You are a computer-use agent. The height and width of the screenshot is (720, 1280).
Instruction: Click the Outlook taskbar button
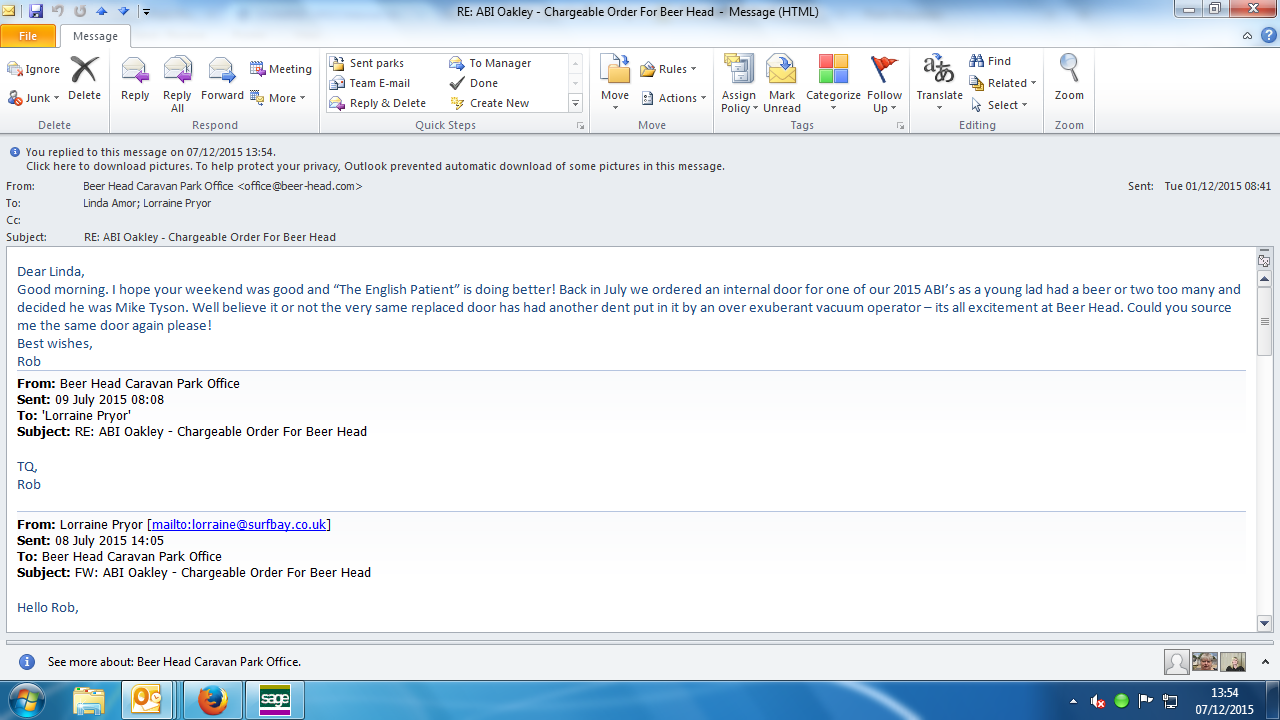[x=148, y=700]
